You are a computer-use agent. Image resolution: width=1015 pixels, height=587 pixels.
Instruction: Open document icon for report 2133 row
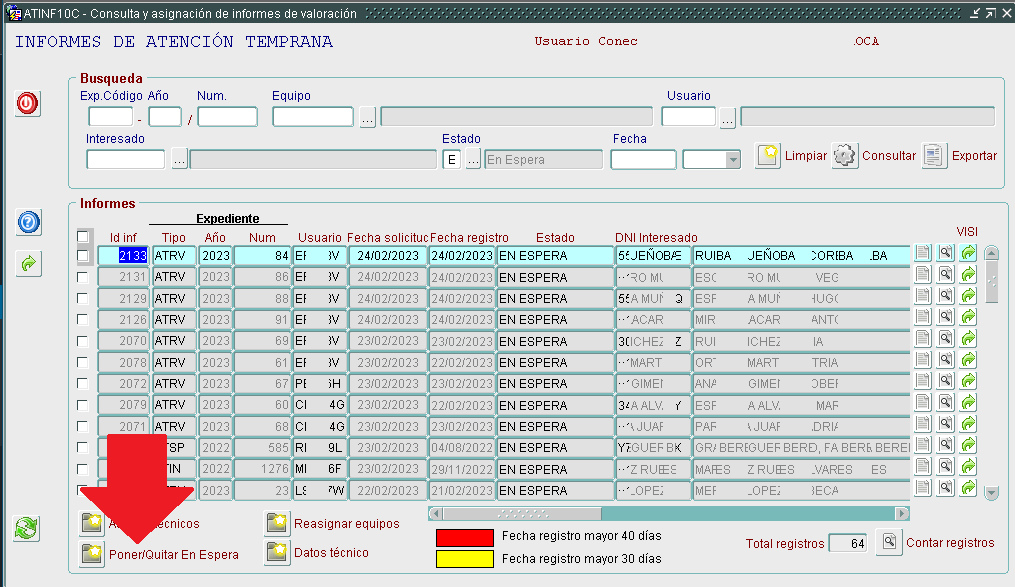point(923,255)
